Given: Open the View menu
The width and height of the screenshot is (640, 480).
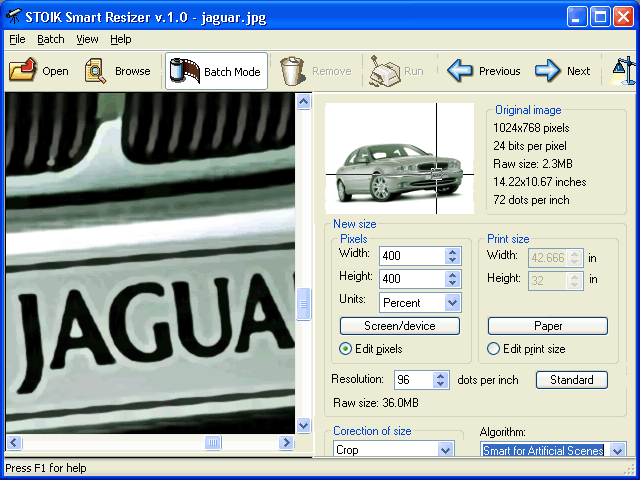Looking at the screenshot, I should pos(87,39).
